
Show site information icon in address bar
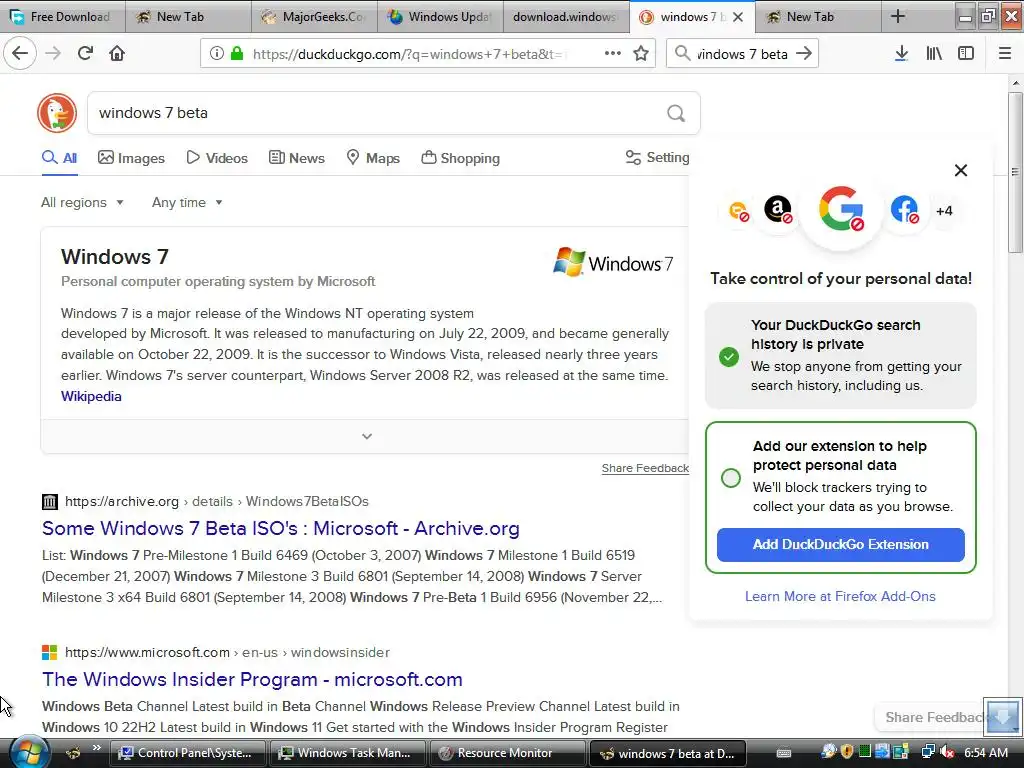[x=216, y=54]
